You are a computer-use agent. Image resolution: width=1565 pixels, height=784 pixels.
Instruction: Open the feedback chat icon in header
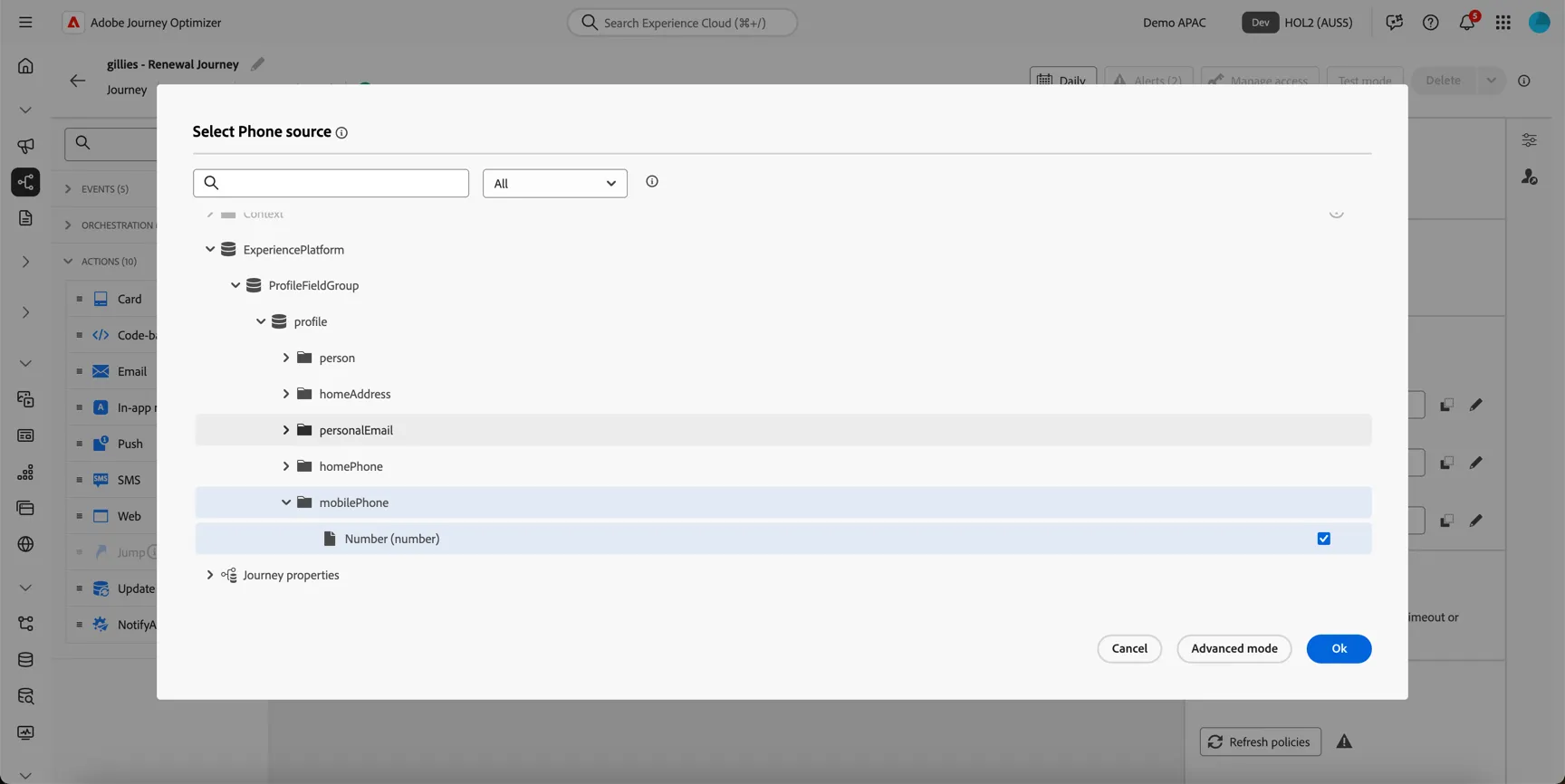coord(1394,23)
